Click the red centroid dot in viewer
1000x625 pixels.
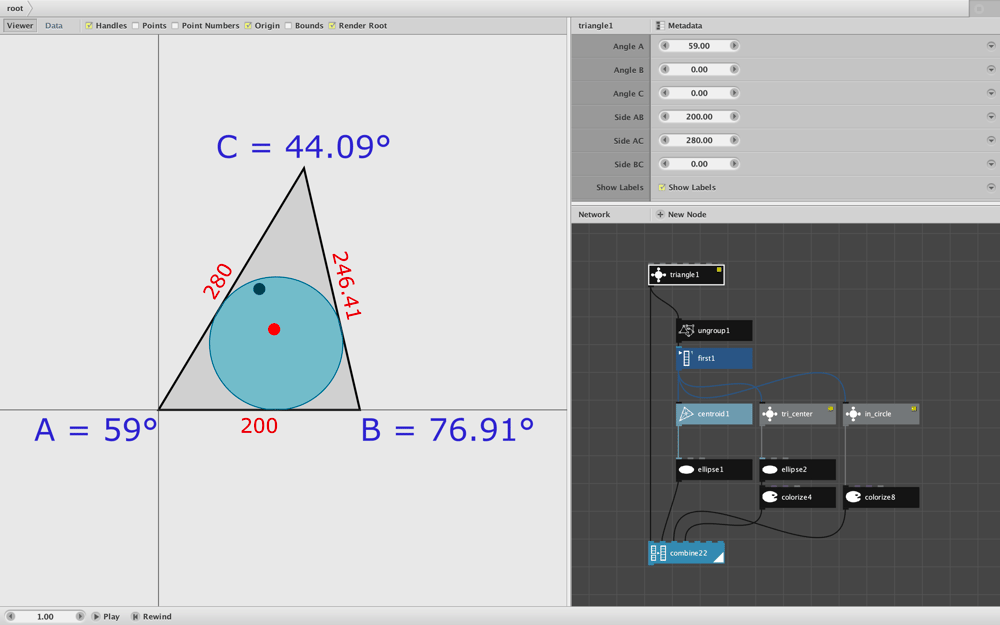pos(274,329)
